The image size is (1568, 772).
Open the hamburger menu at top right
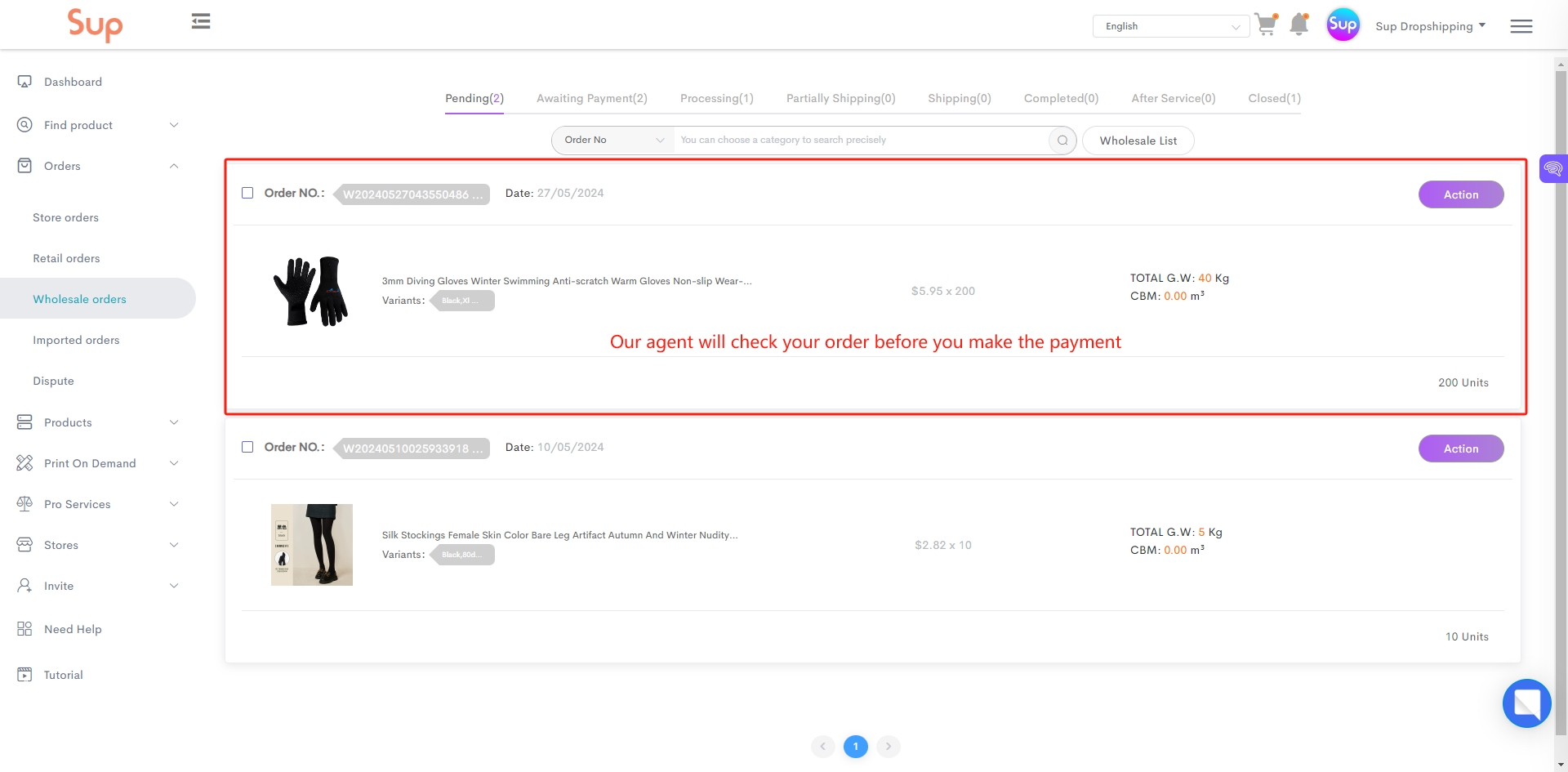click(x=1521, y=27)
